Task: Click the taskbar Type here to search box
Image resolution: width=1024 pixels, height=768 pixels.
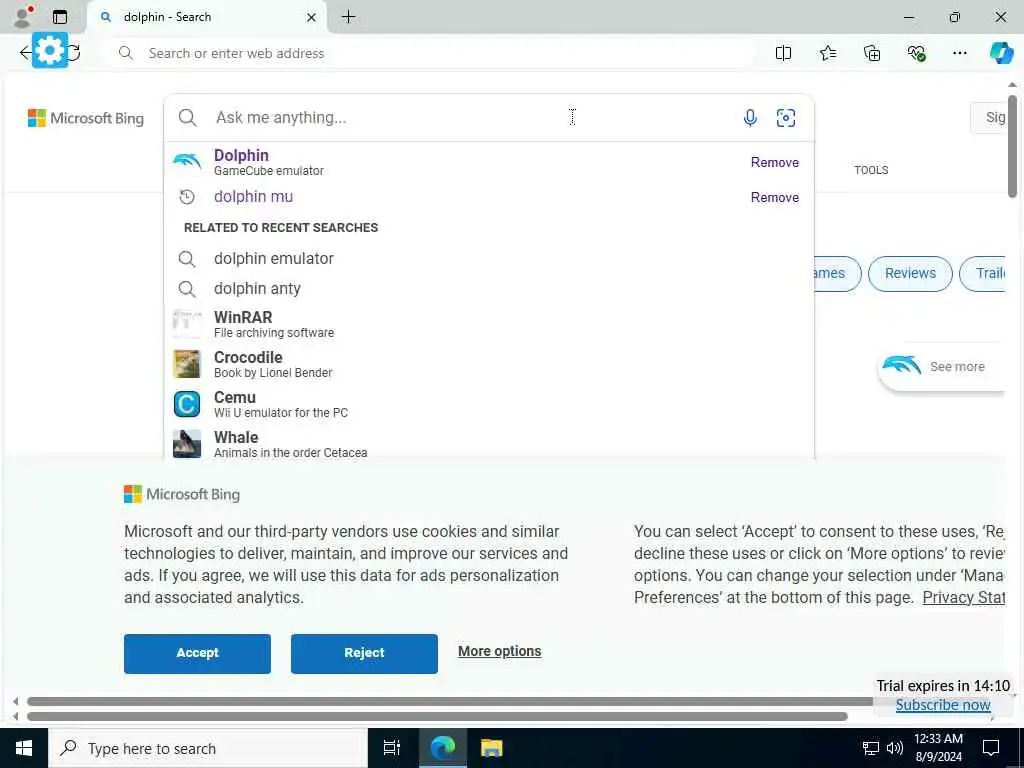Action: click(x=208, y=748)
